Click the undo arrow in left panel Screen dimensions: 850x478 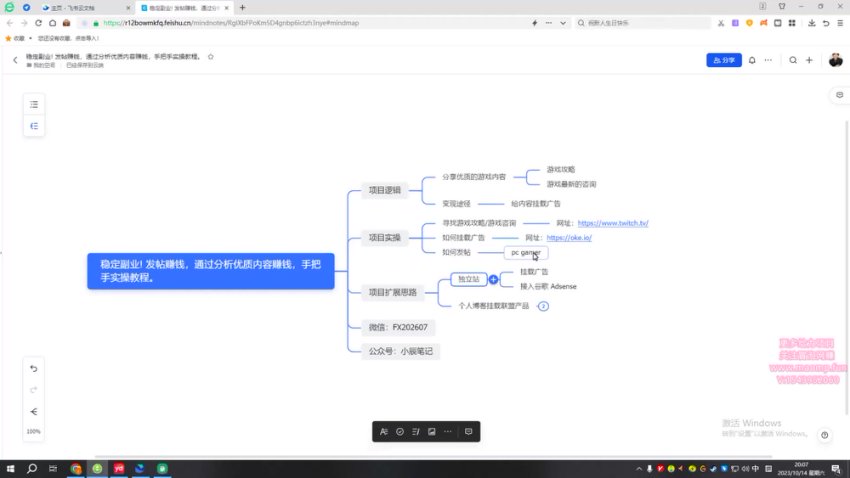tap(33, 369)
